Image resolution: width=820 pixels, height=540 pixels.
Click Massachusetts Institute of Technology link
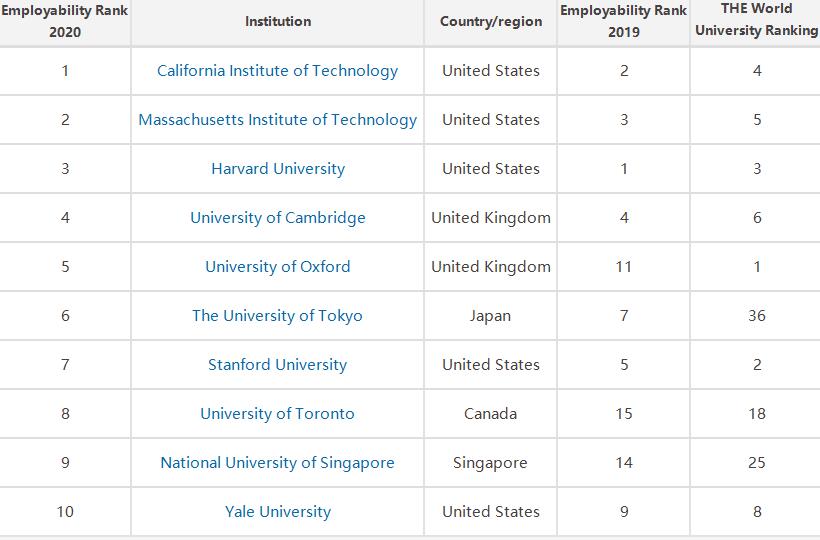pos(277,120)
